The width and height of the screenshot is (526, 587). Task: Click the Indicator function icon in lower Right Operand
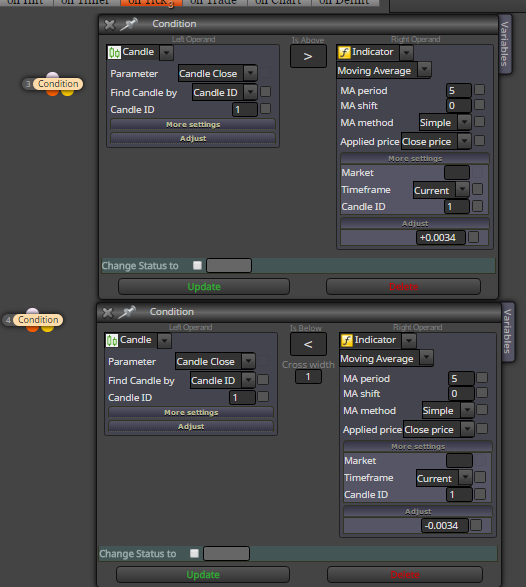tap(347, 340)
